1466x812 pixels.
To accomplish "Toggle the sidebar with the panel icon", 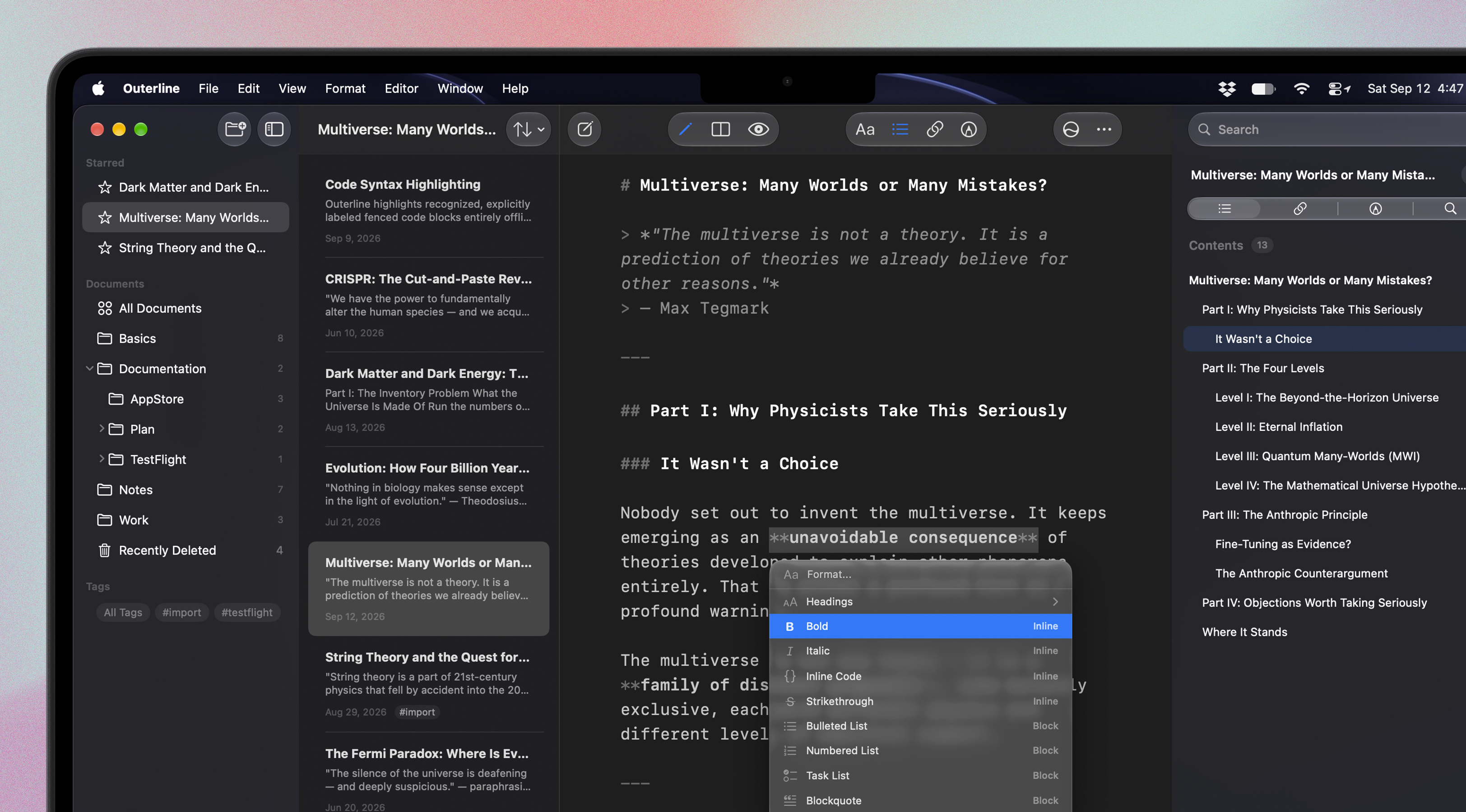I will tap(274, 129).
